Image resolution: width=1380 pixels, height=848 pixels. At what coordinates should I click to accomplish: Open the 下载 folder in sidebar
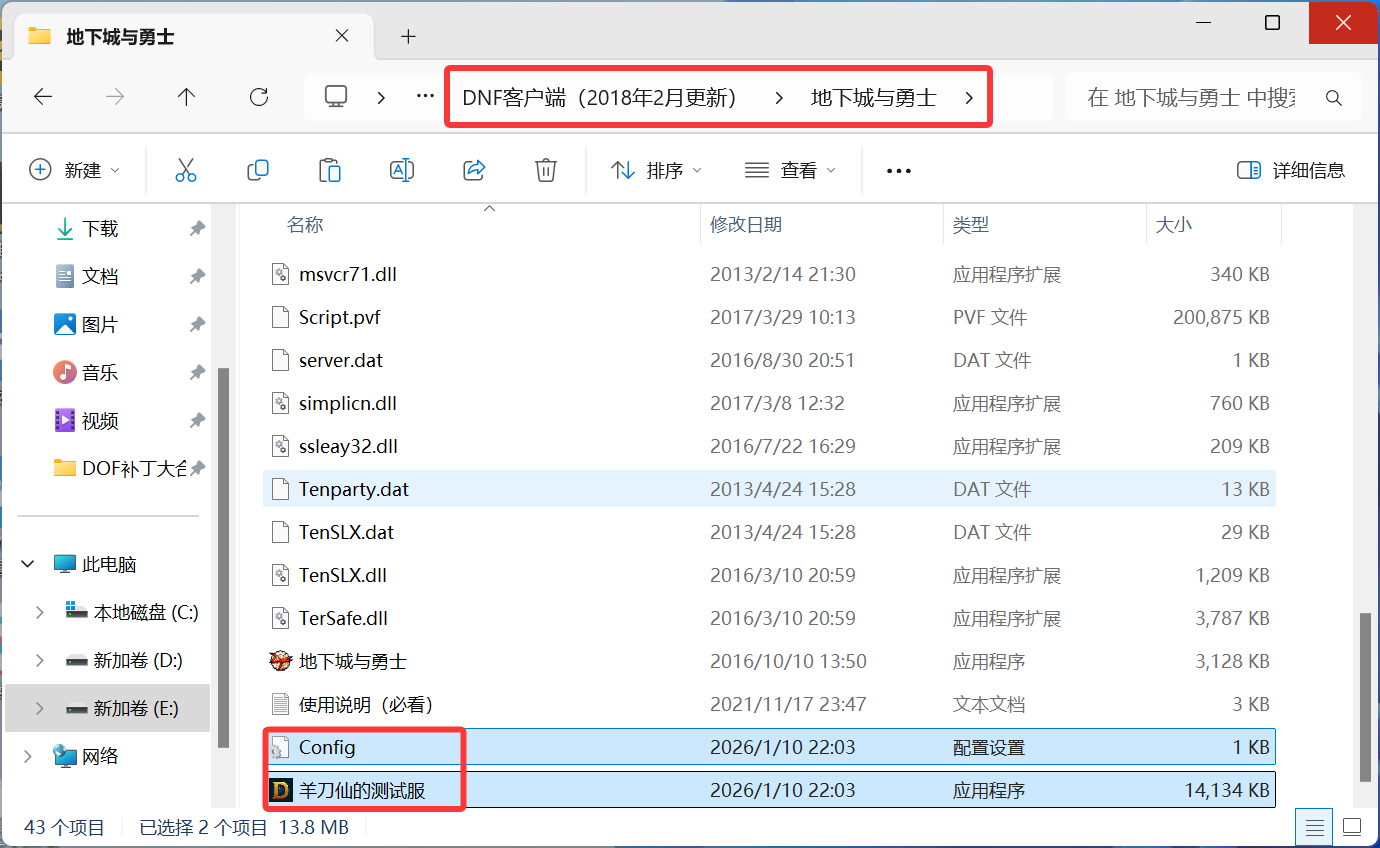click(x=100, y=228)
